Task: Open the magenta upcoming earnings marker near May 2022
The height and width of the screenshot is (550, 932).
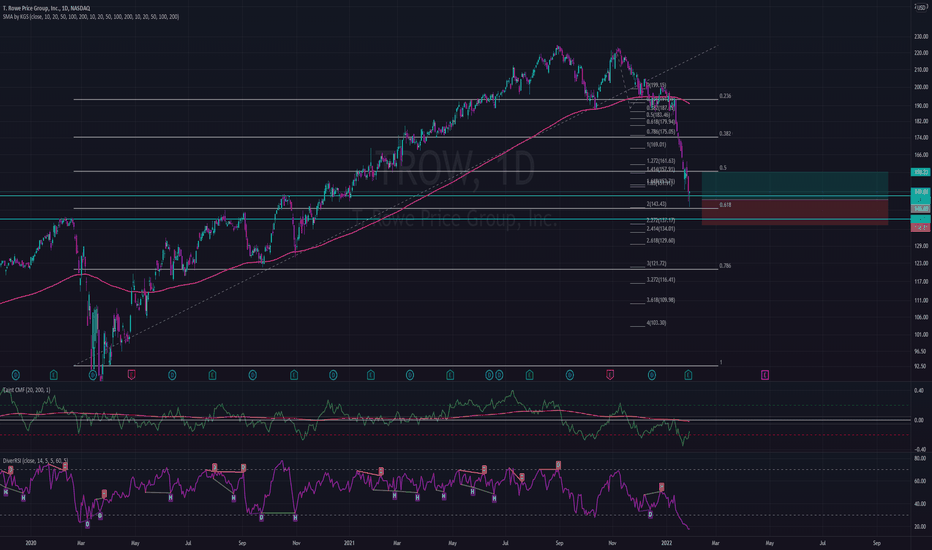Action: pos(765,375)
